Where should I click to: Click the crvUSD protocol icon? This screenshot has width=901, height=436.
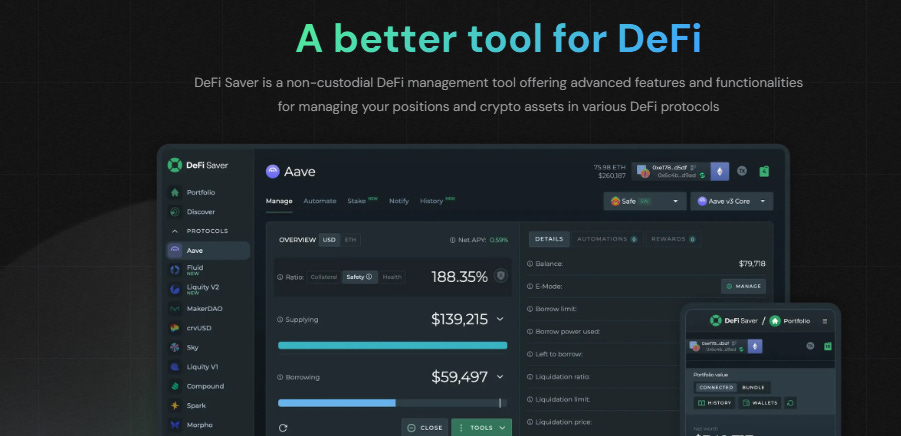pyautogui.click(x=175, y=328)
